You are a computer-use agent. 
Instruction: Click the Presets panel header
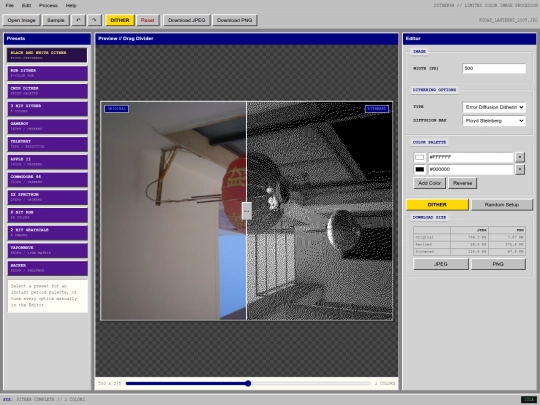48,39
